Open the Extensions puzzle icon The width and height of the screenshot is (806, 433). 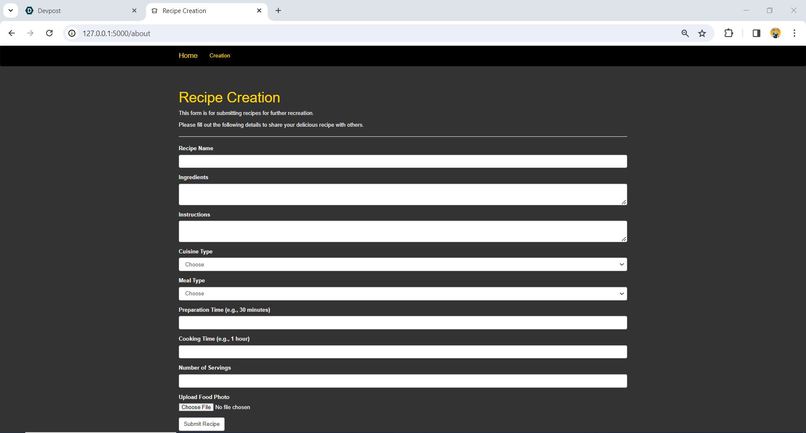728,33
